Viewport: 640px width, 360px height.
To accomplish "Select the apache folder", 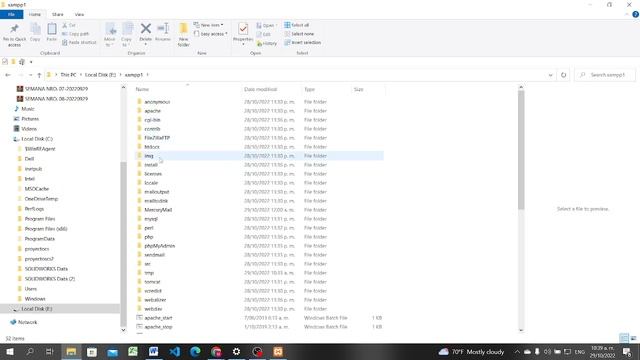I will [x=152, y=111].
